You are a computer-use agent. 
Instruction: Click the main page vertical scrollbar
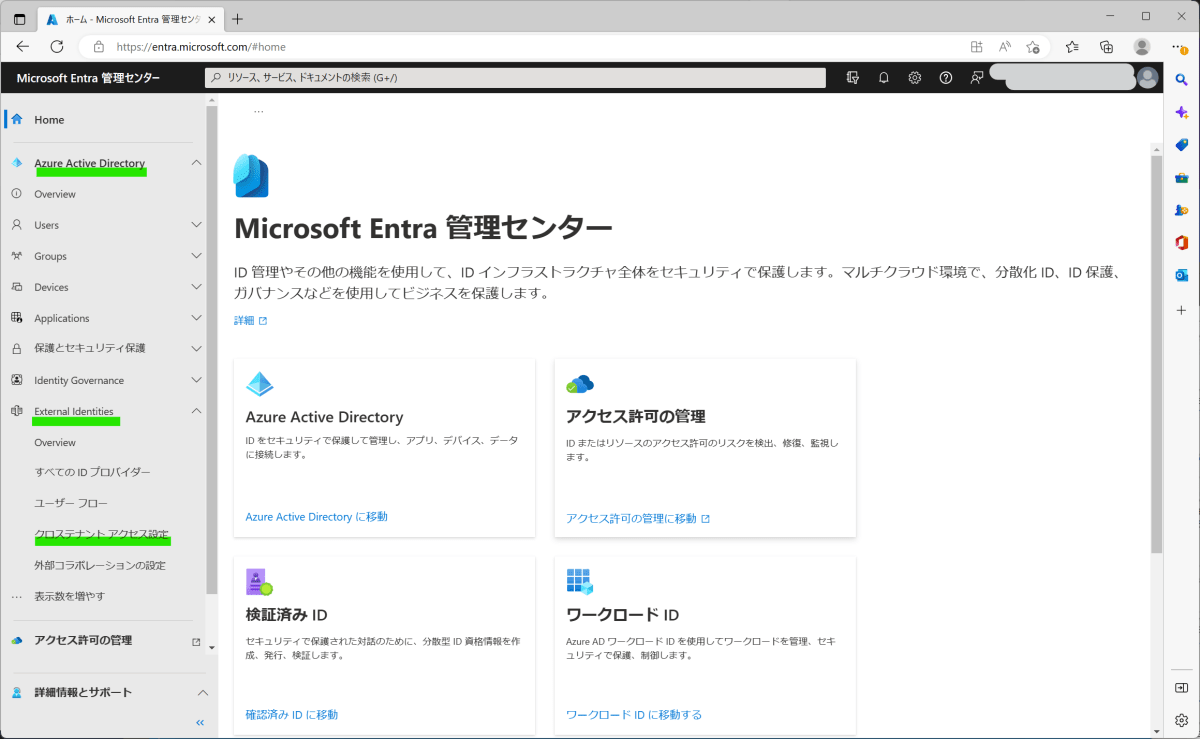point(1156,355)
